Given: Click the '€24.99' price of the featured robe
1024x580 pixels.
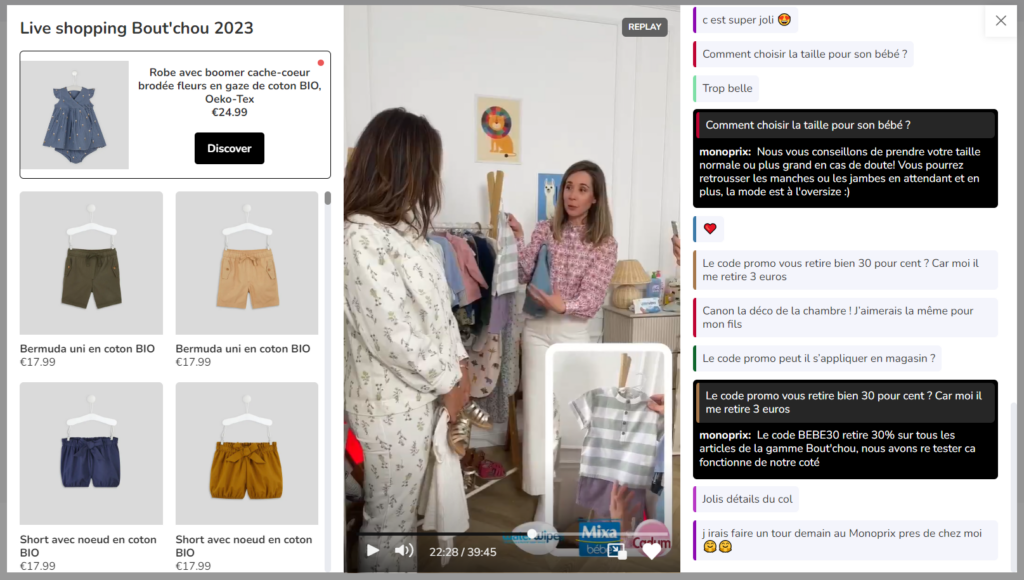Looking at the screenshot, I should [x=229, y=112].
